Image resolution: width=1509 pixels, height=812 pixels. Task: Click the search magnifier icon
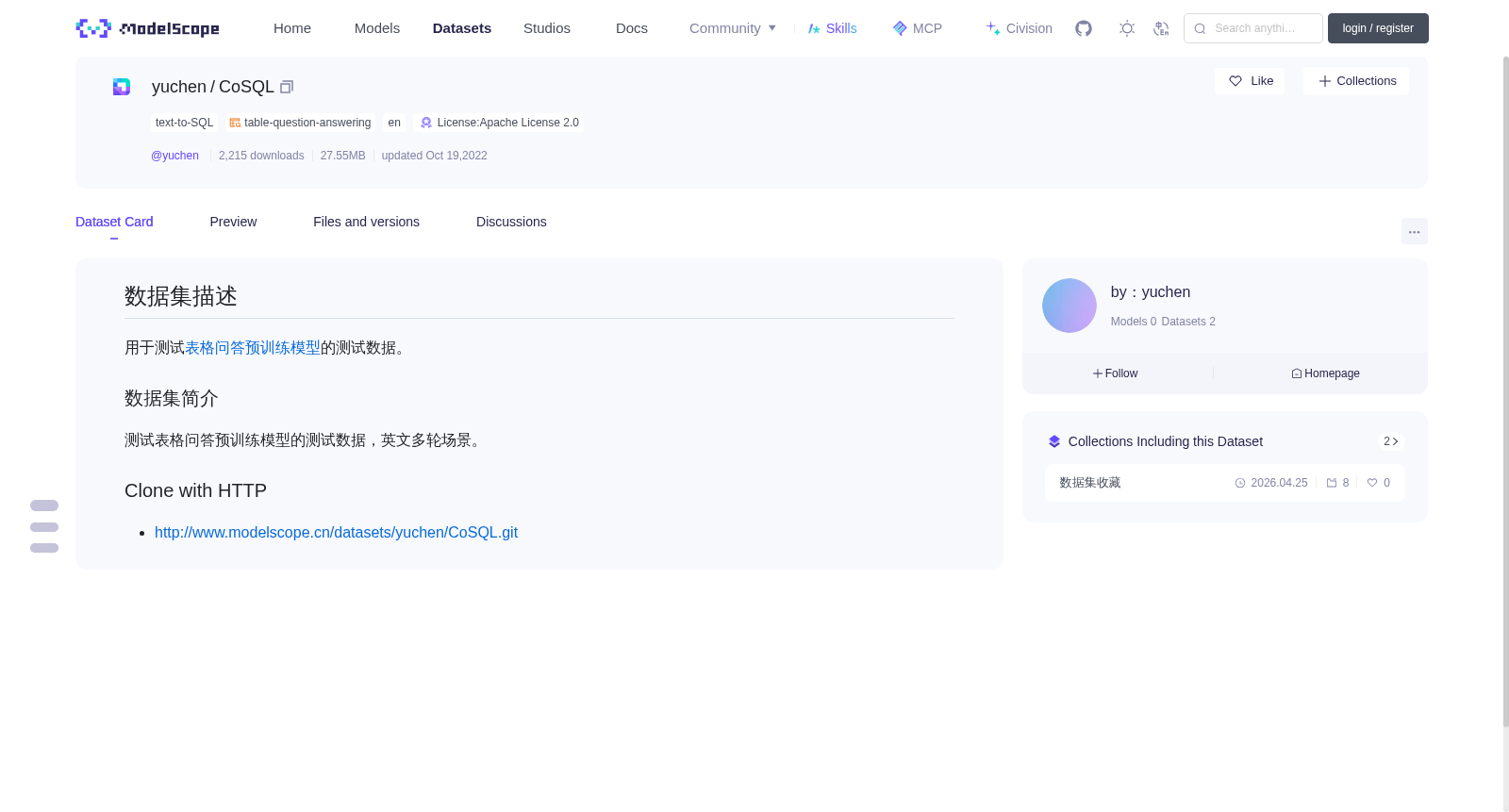coord(1200,28)
